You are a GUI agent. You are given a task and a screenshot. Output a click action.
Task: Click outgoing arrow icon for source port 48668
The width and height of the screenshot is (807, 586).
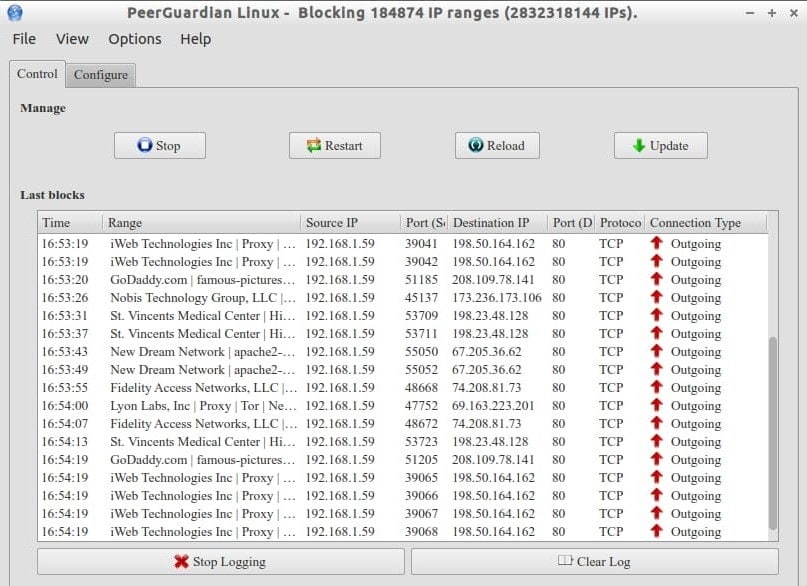pyautogui.click(x=656, y=387)
